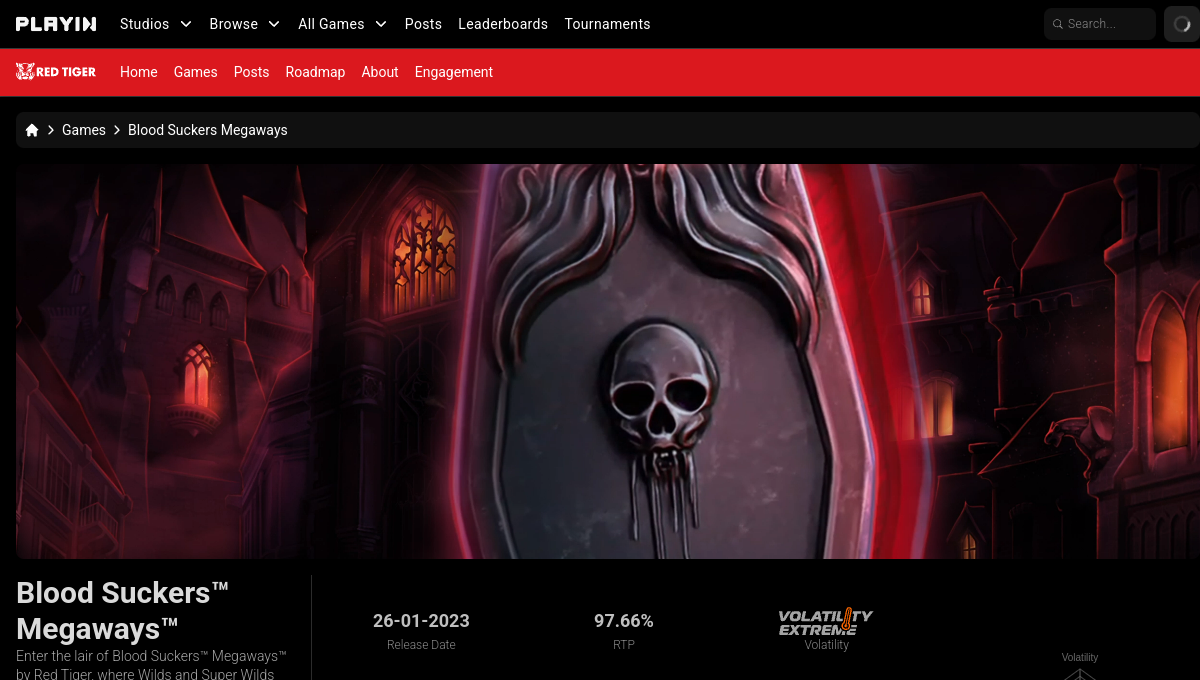Click the RTP label under 97.66%
This screenshot has height=680, width=1200.
coord(624,645)
